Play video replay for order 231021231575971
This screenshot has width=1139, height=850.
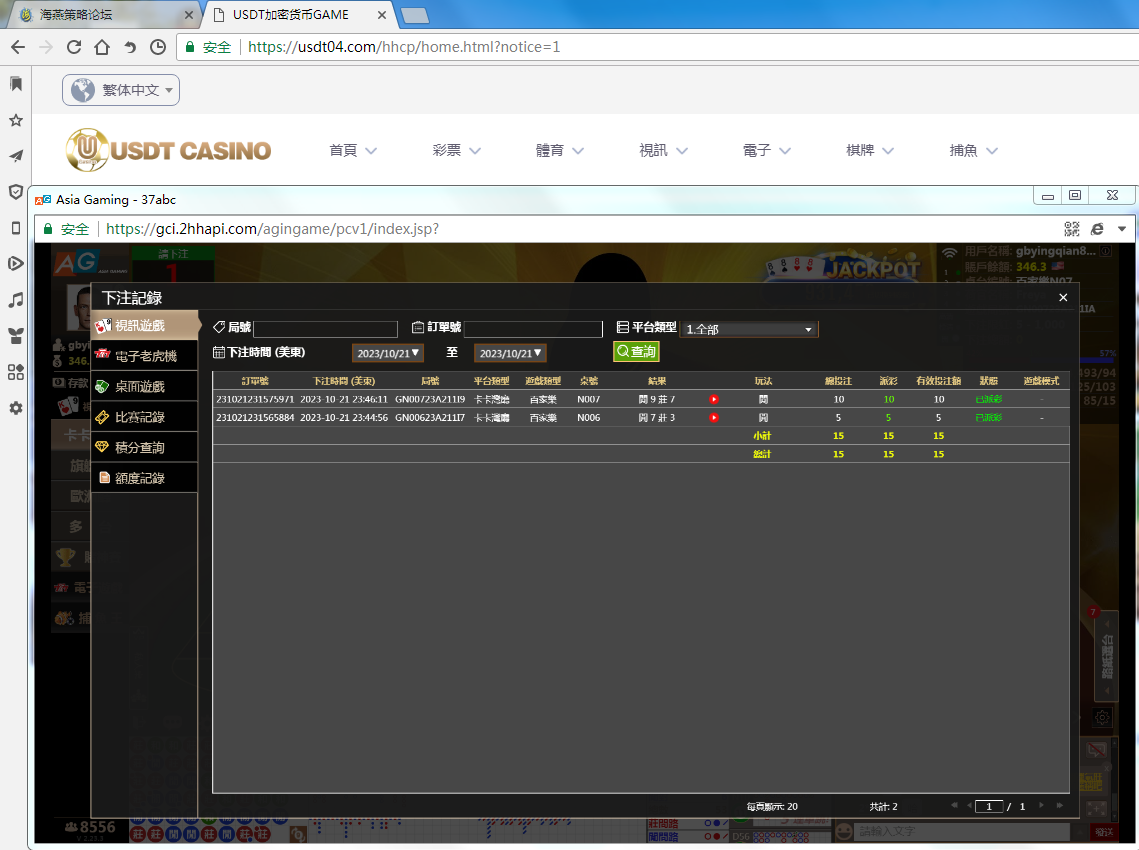(714, 399)
